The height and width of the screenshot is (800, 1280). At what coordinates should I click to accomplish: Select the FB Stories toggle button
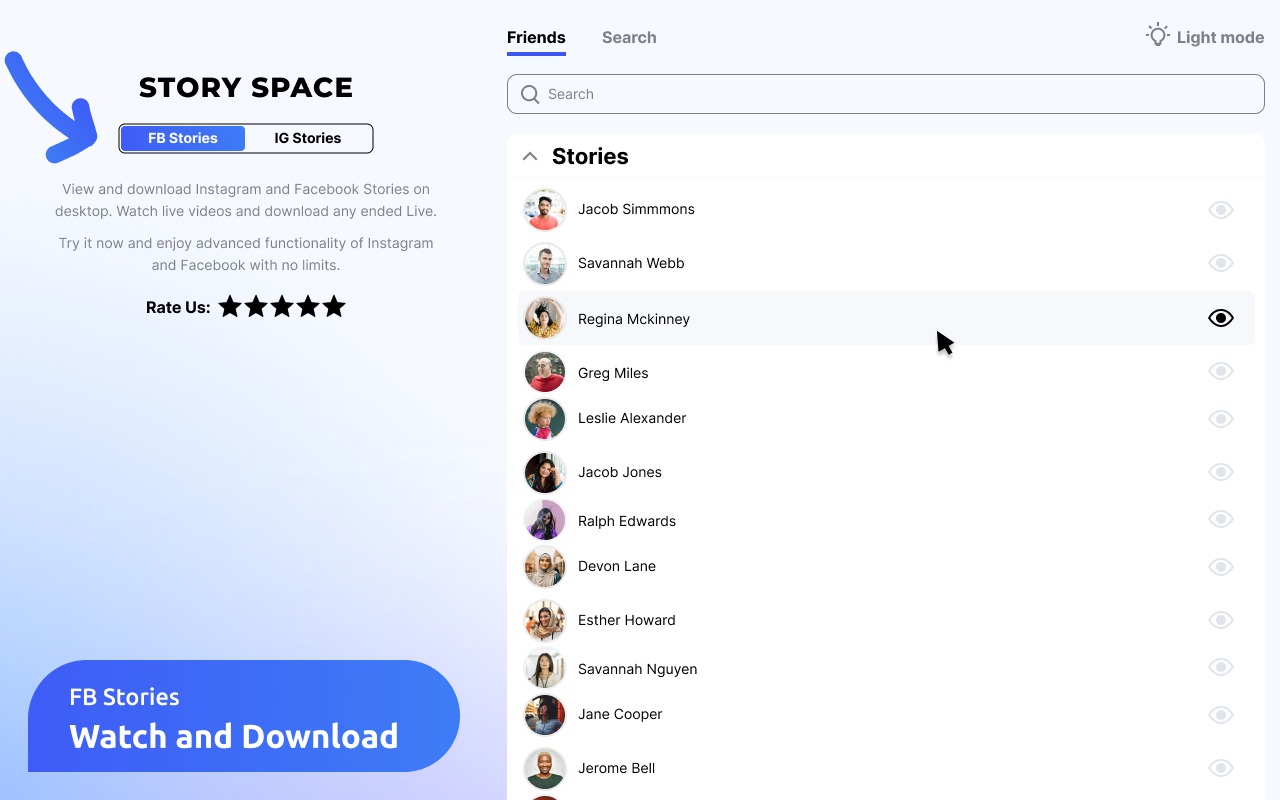(182, 138)
